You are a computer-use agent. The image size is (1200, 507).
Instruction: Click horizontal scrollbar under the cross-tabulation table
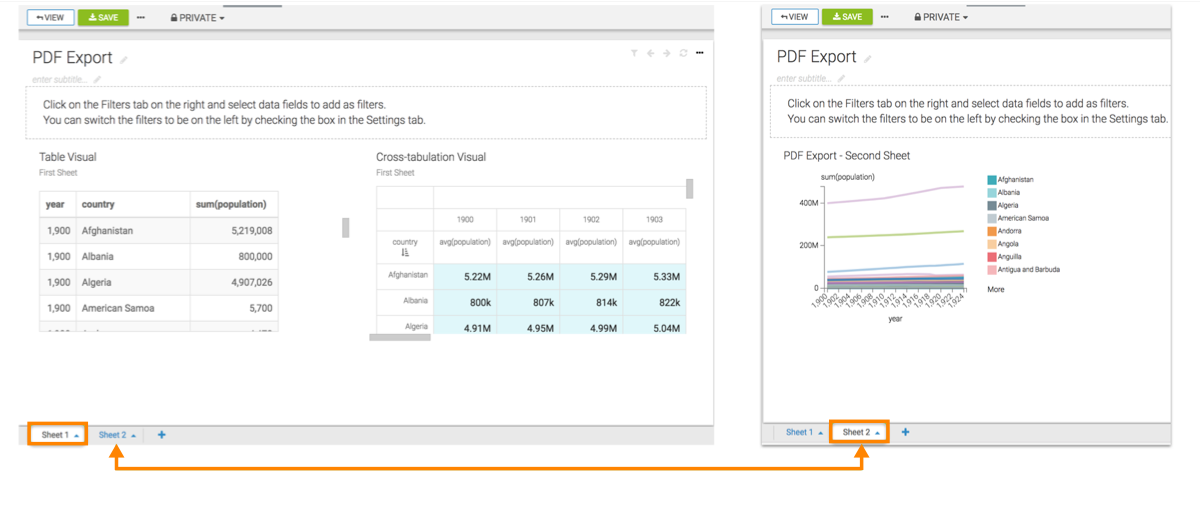tap(400, 338)
